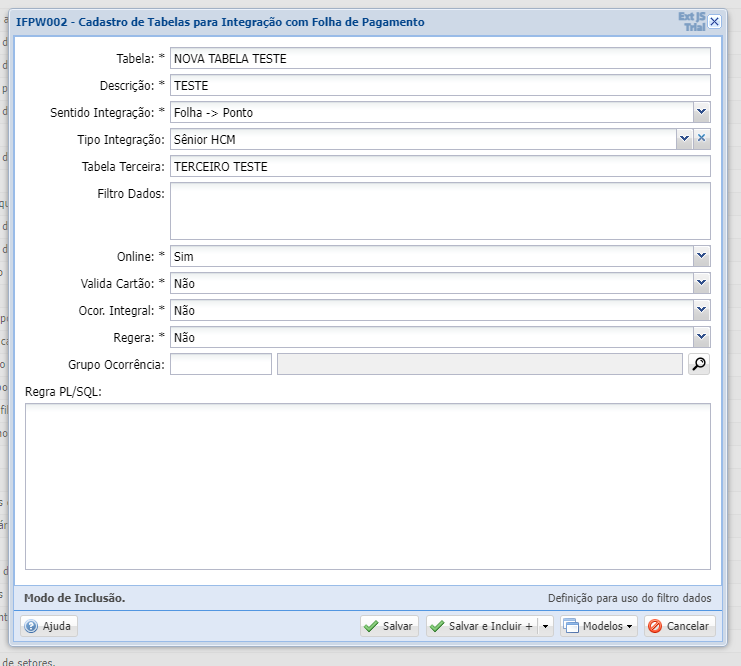The width and height of the screenshot is (741, 666).
Task: Expand the Regera dropdown arrow
Action: tap(702, 337)
